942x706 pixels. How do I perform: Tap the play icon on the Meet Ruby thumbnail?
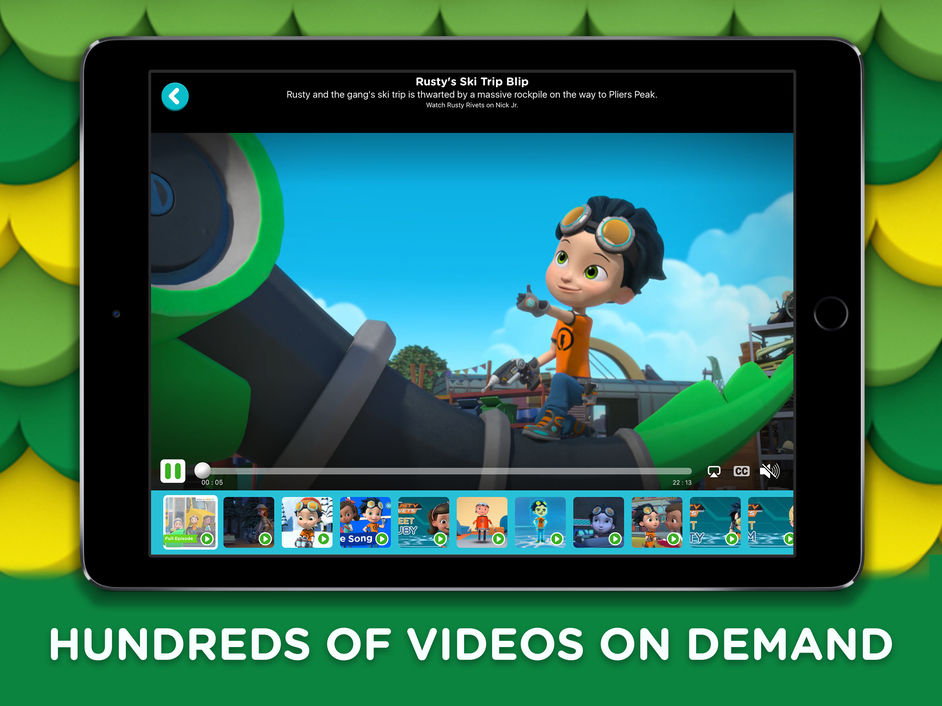[x=440, y=538]
